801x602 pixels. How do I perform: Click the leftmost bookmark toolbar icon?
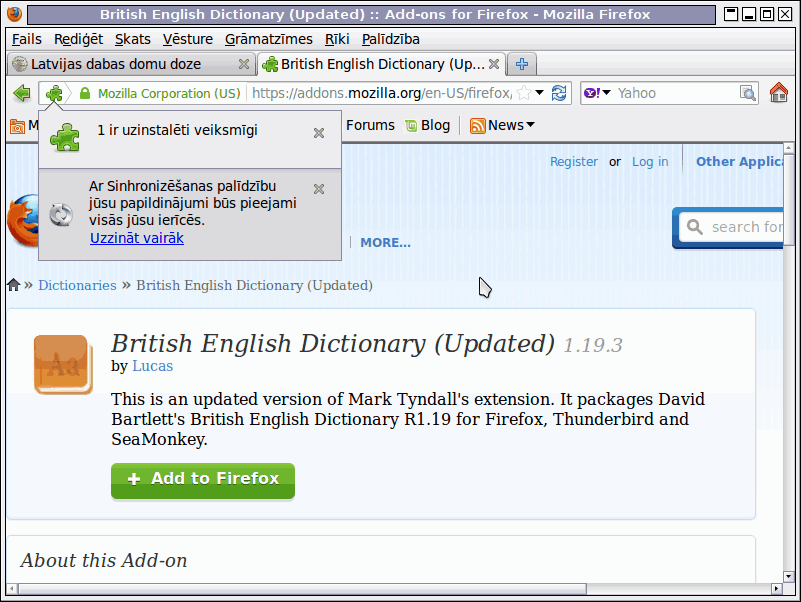(x=17, y=126)
